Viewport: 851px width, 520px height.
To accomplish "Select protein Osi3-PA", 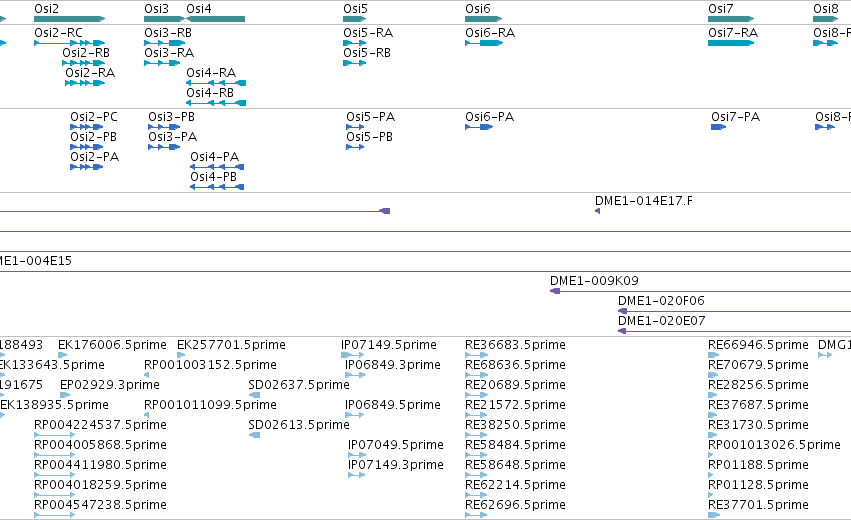I will click(164, 147).
